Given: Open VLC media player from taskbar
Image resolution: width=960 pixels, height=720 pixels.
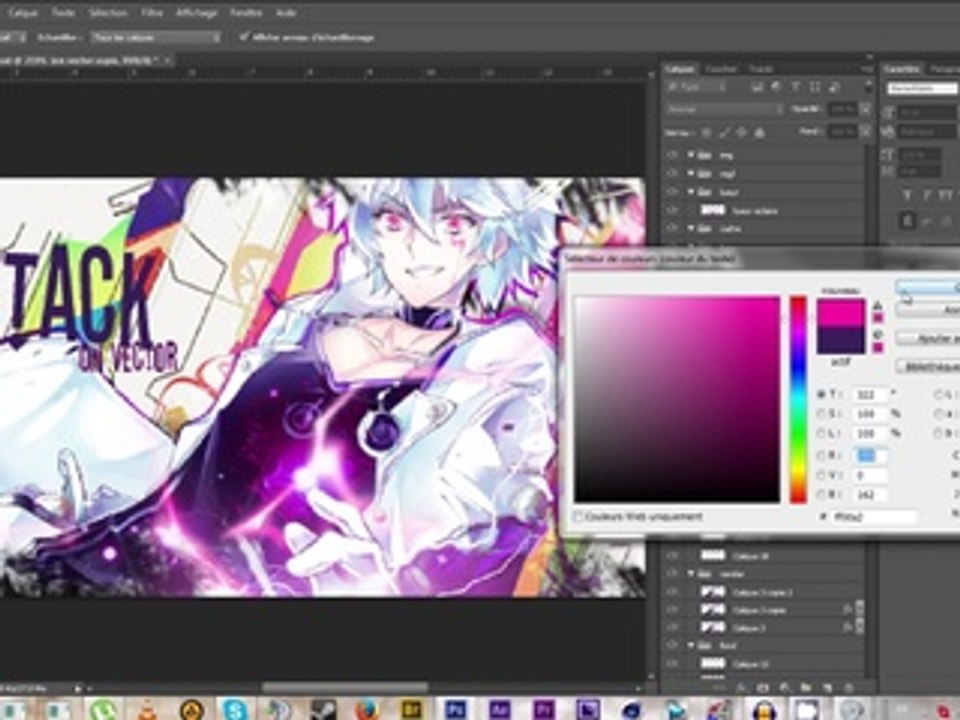Looking at the screenshot, I should [x=147, y=710].
